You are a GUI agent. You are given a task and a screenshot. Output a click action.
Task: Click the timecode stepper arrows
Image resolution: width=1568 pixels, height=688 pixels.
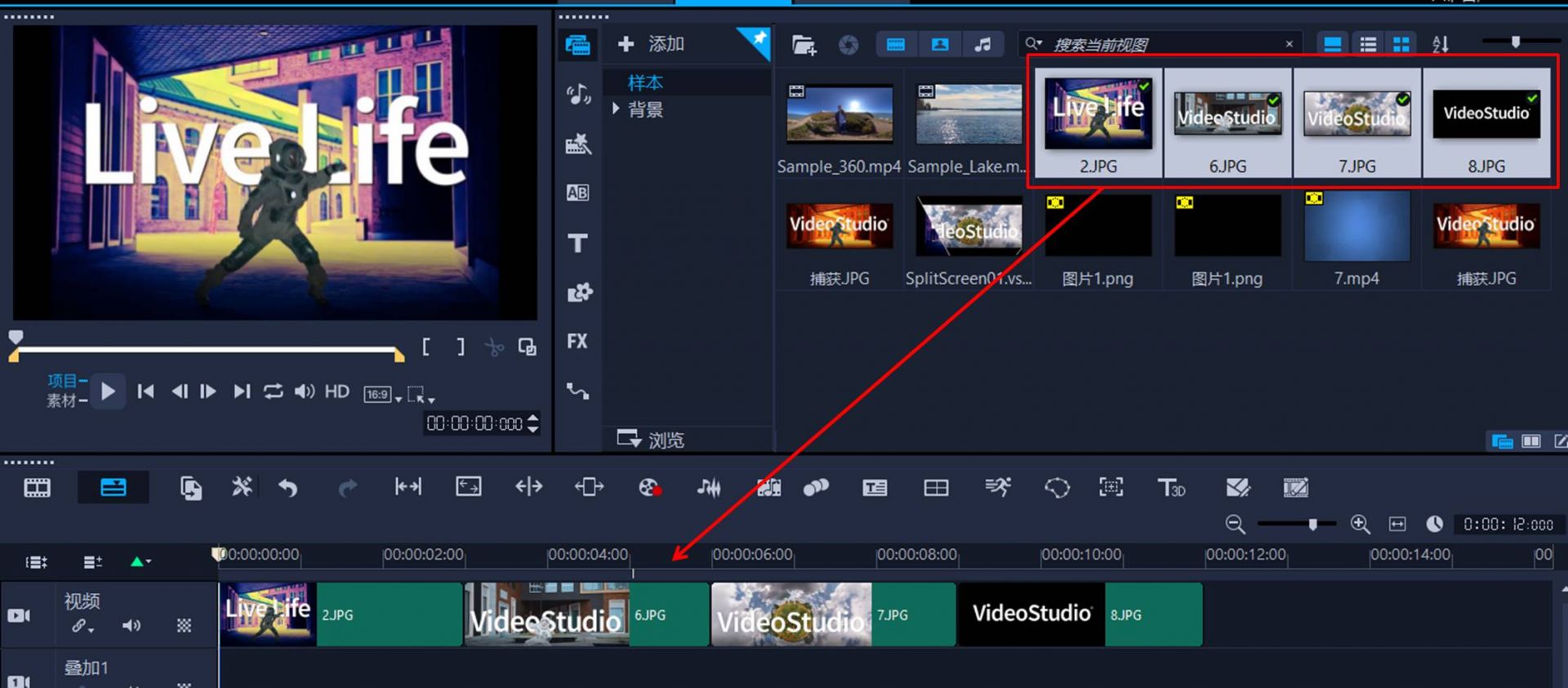533,423
